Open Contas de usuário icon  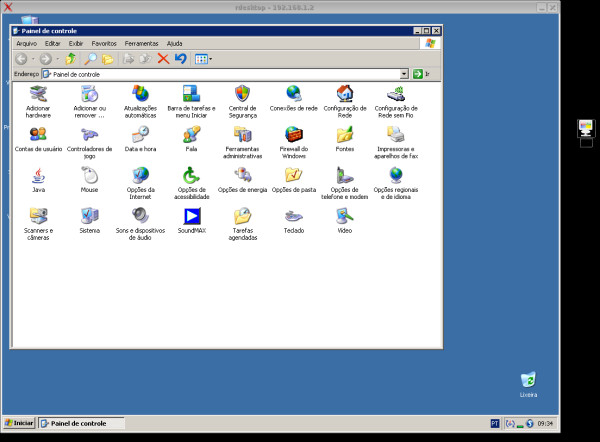click(x=38, y=139)
